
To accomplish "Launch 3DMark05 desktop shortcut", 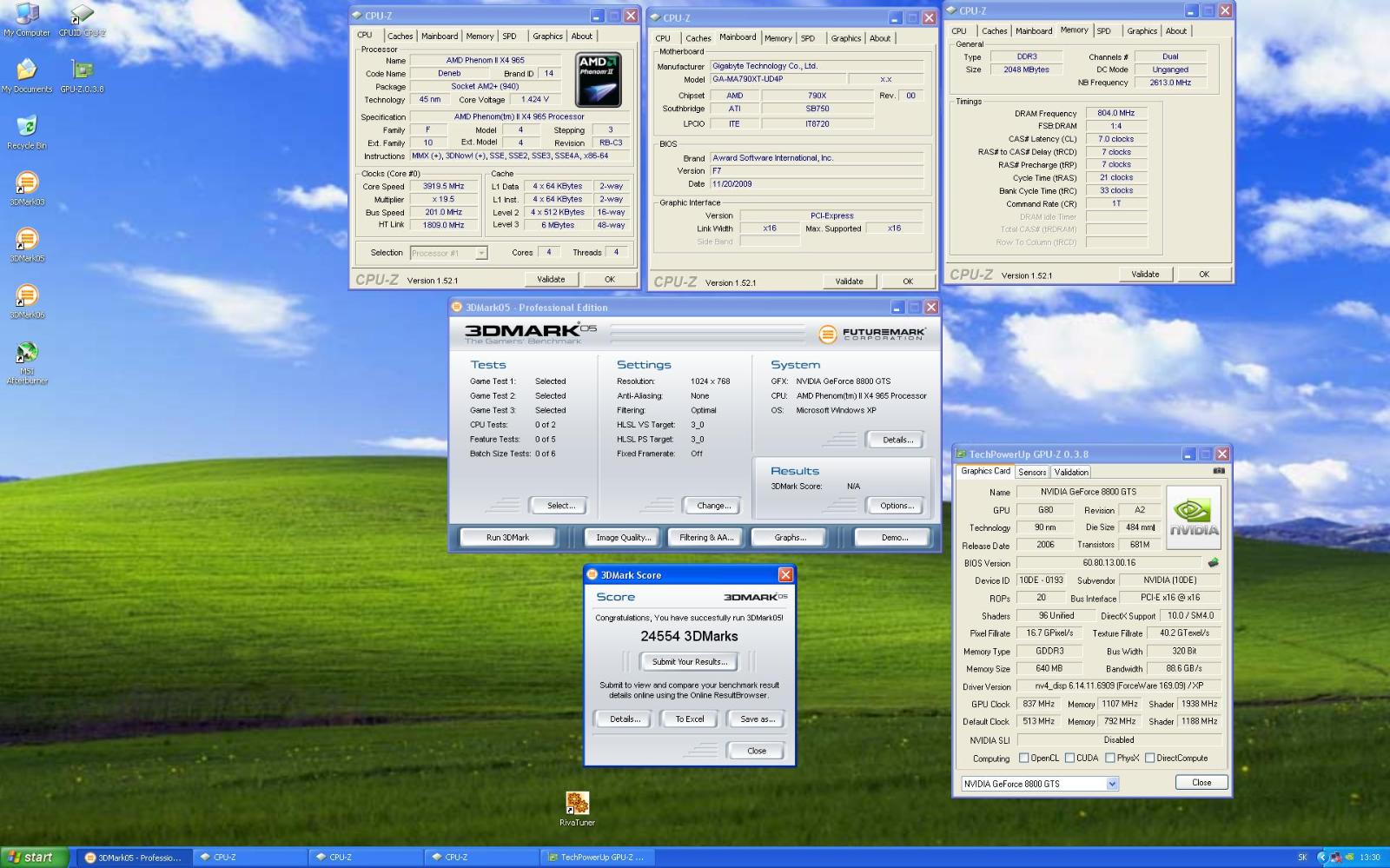I will (27, 245).
